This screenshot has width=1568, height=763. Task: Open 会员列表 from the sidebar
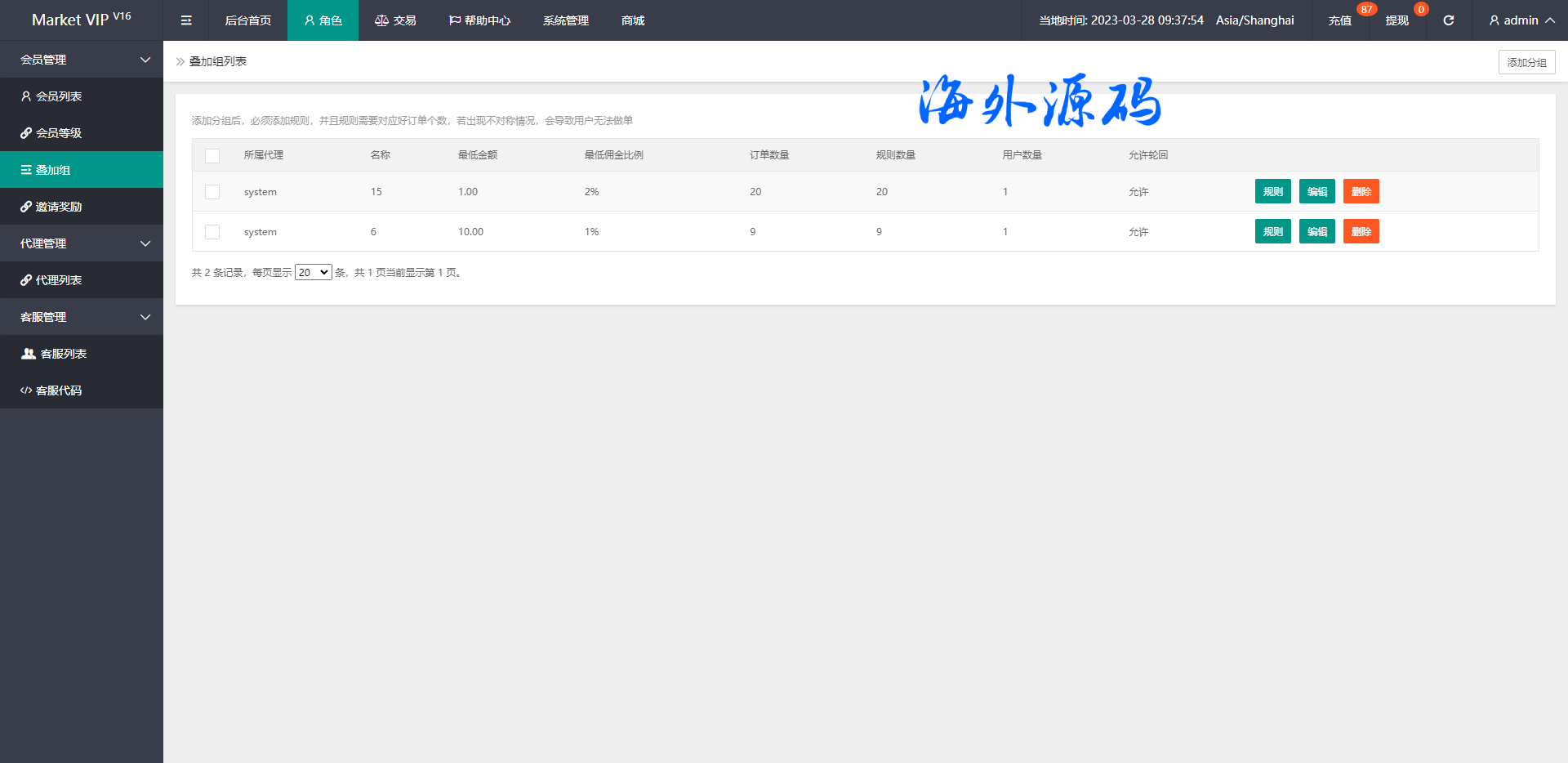[x=58, y=96]
